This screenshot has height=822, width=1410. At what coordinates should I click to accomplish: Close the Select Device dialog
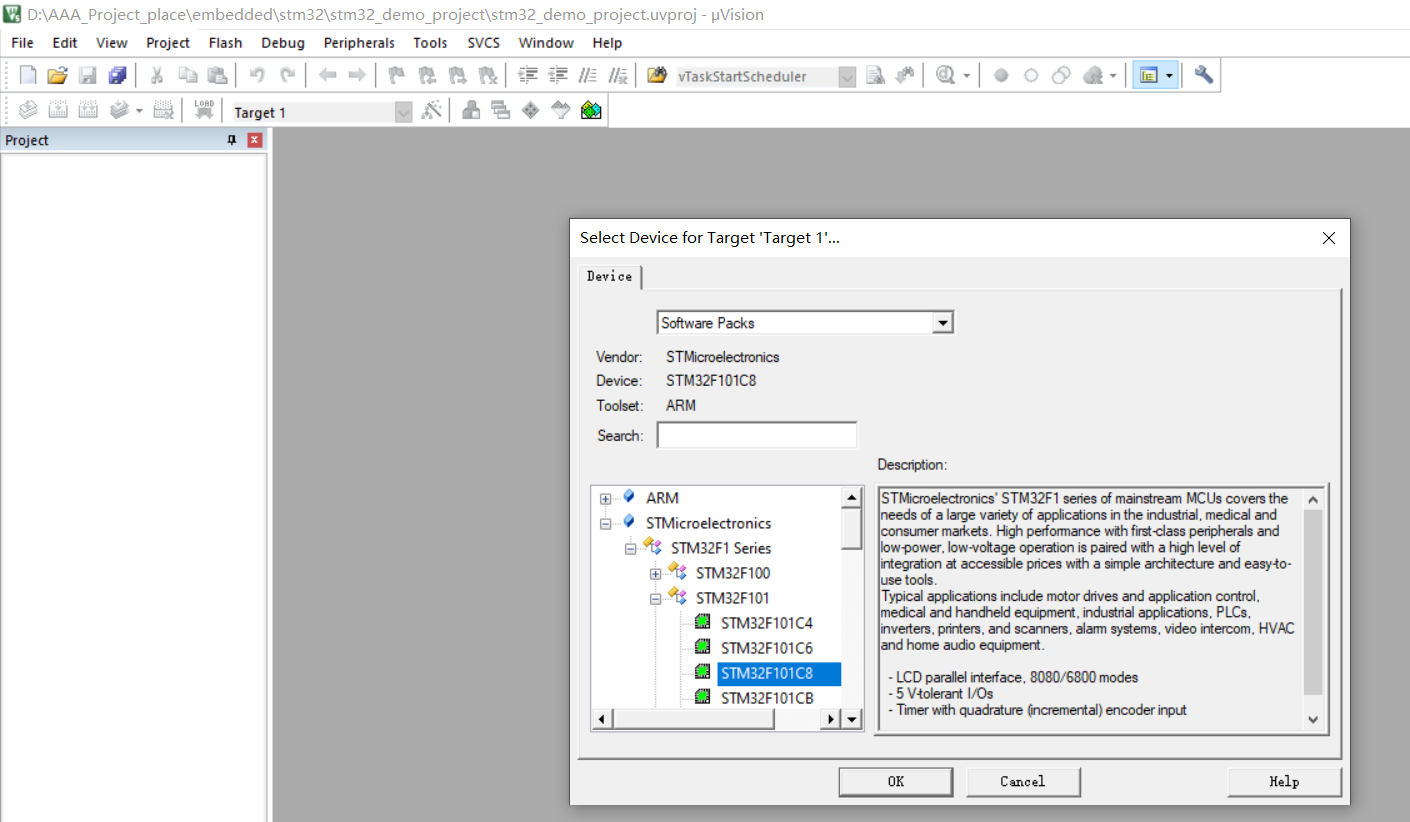point(1329,238)
